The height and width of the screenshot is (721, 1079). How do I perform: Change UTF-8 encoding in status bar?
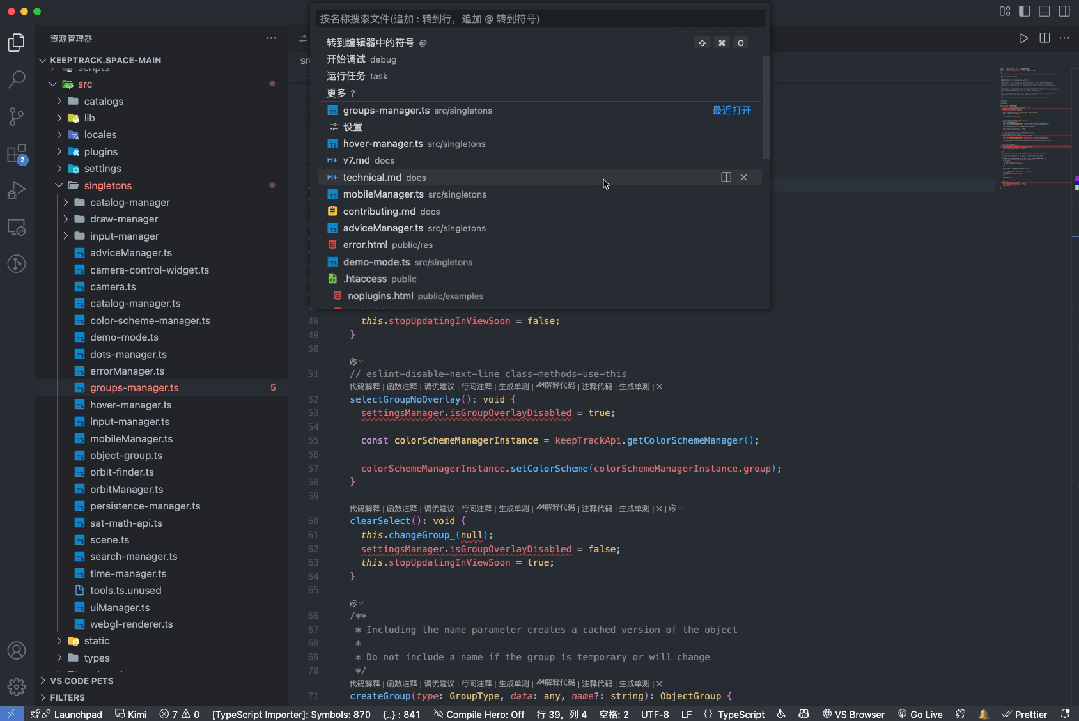coord(655,714)
